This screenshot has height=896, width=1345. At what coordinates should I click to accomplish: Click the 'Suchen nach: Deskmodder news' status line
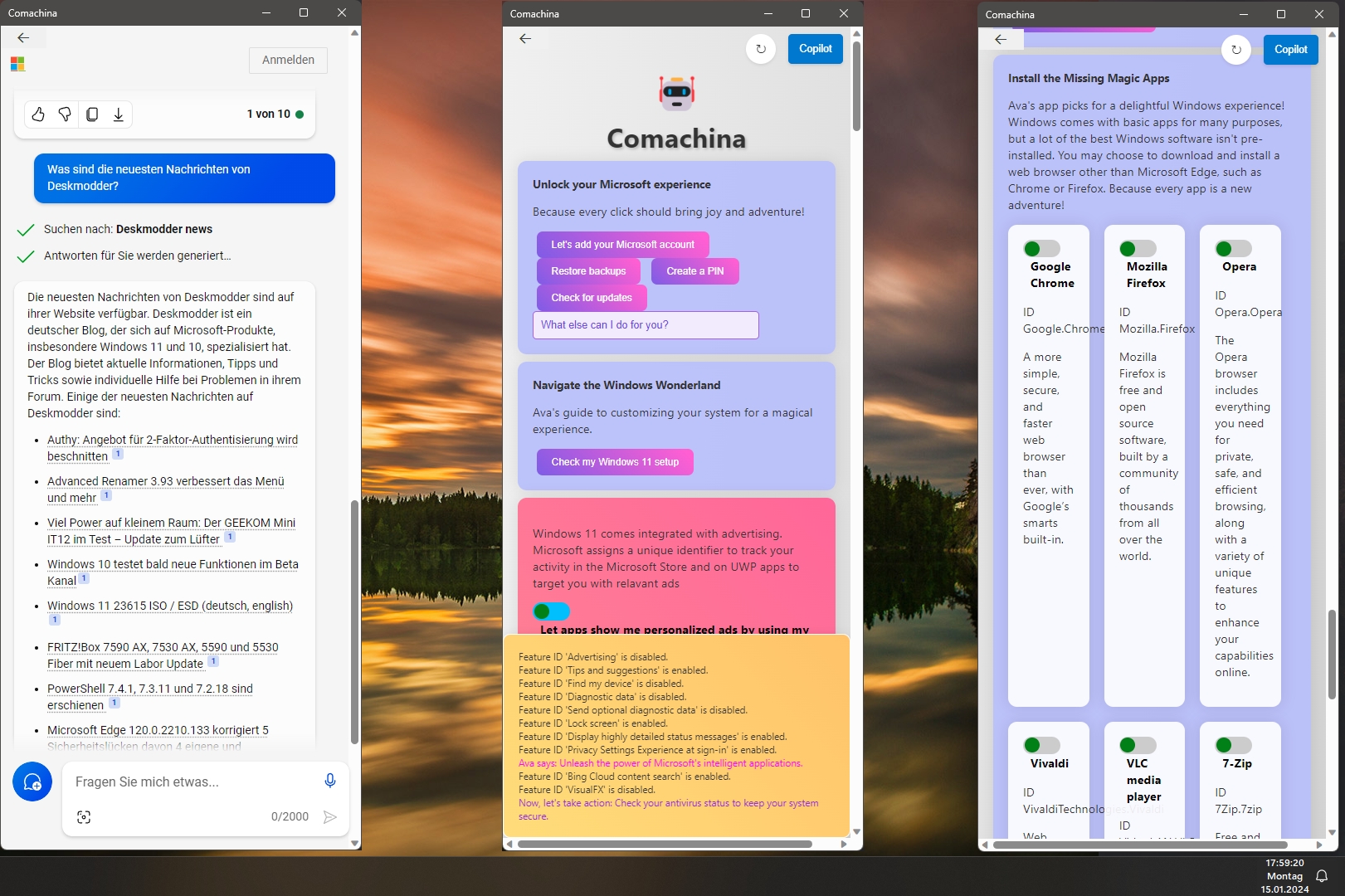(x=128, y=229)
